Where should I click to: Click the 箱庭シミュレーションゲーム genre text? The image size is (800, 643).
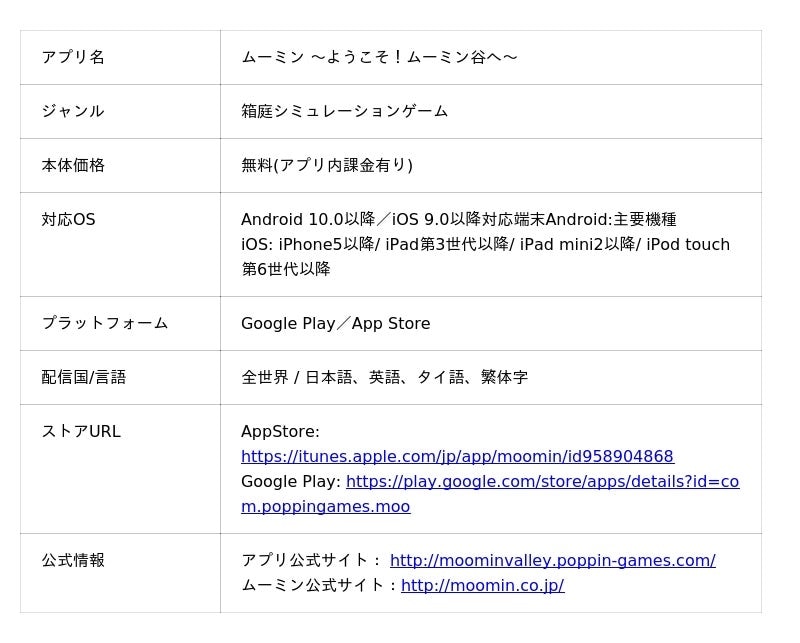(x=344, y=111)
